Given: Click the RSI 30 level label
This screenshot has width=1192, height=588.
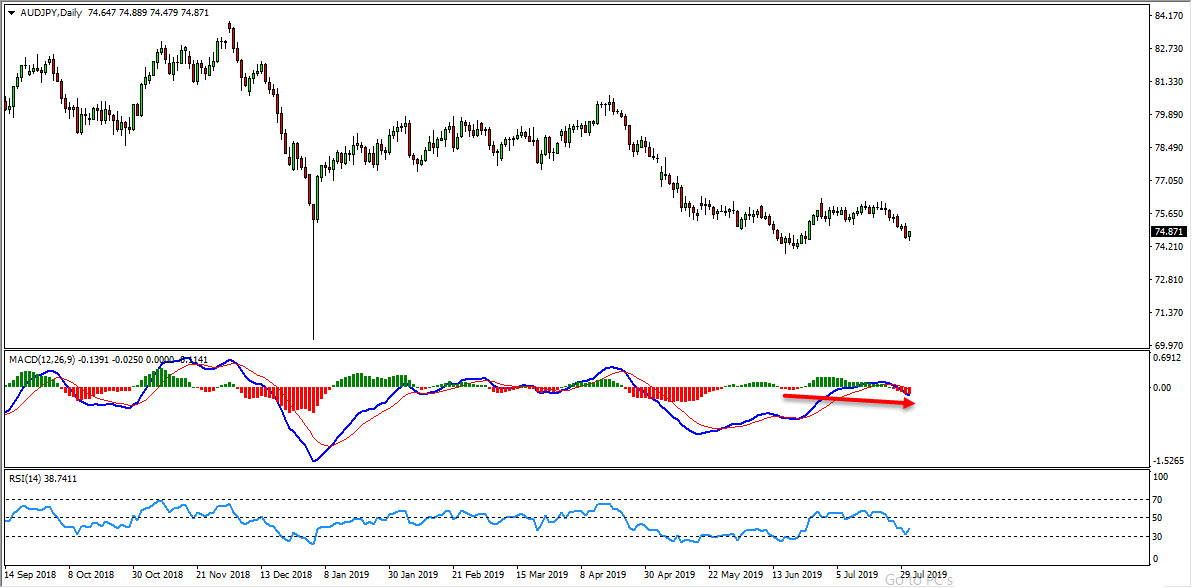Looking at the screenshot, I should pyautogui.click(x=1159, y=537).
